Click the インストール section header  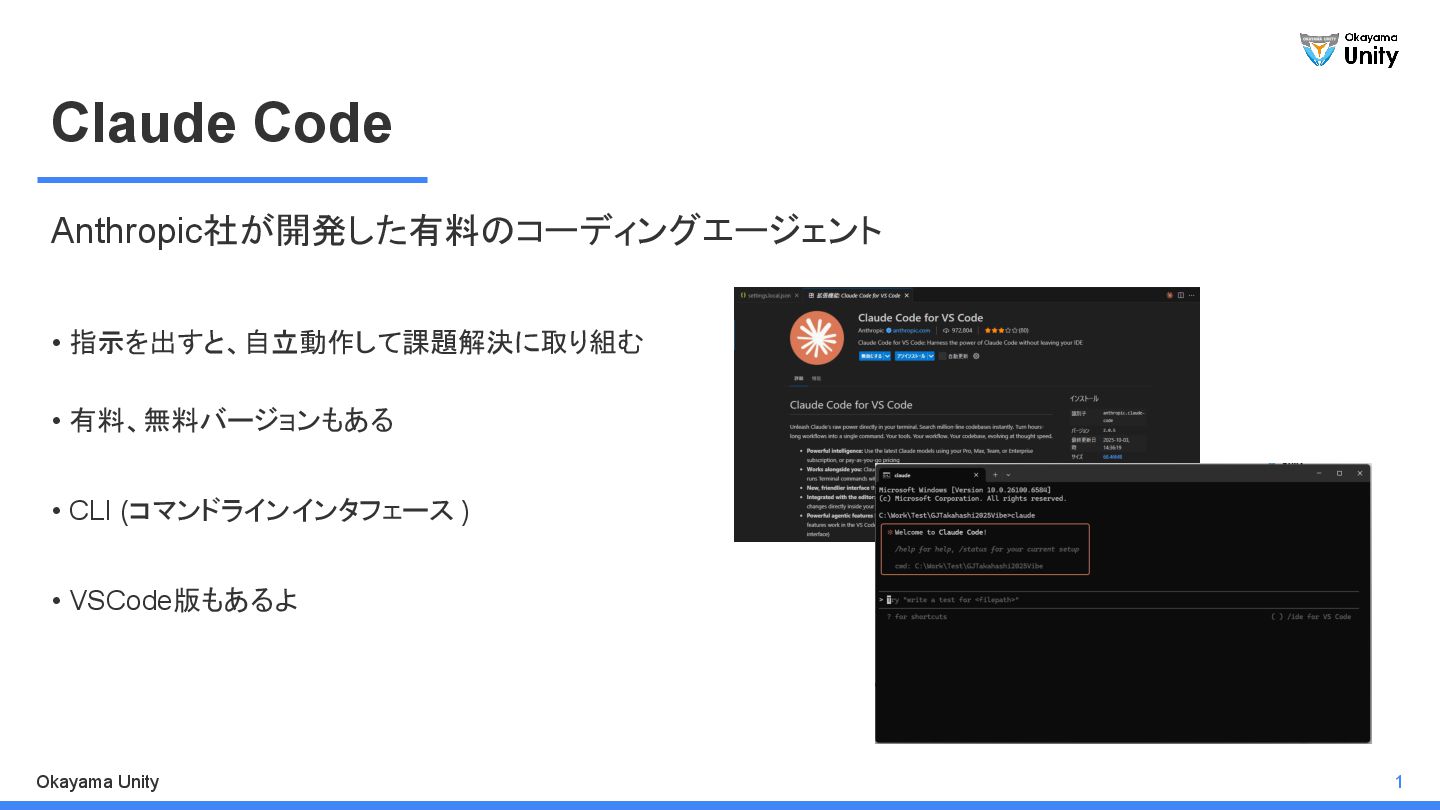(1084, 399)
